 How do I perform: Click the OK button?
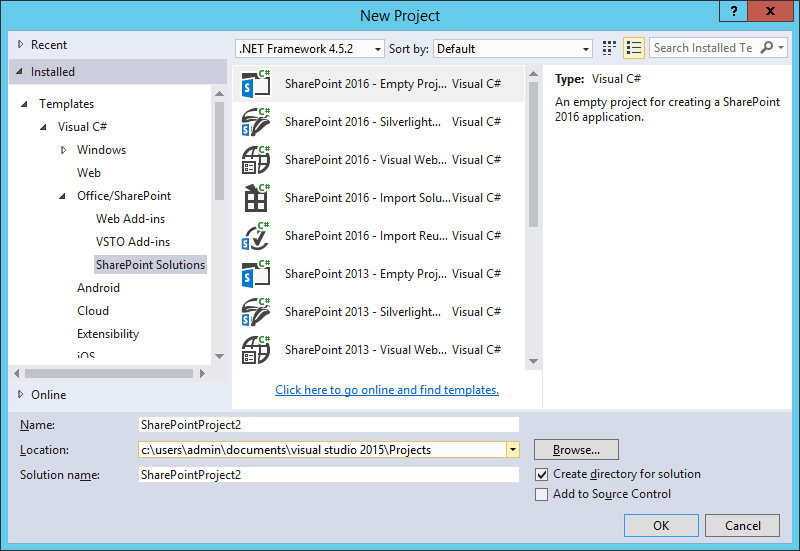click(661, 525)
